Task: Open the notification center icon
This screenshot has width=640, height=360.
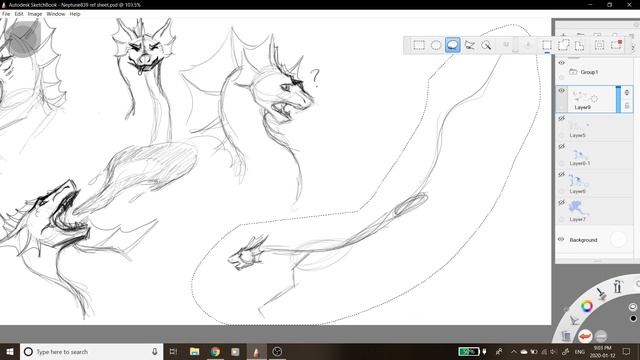Action: coord(627,351)
